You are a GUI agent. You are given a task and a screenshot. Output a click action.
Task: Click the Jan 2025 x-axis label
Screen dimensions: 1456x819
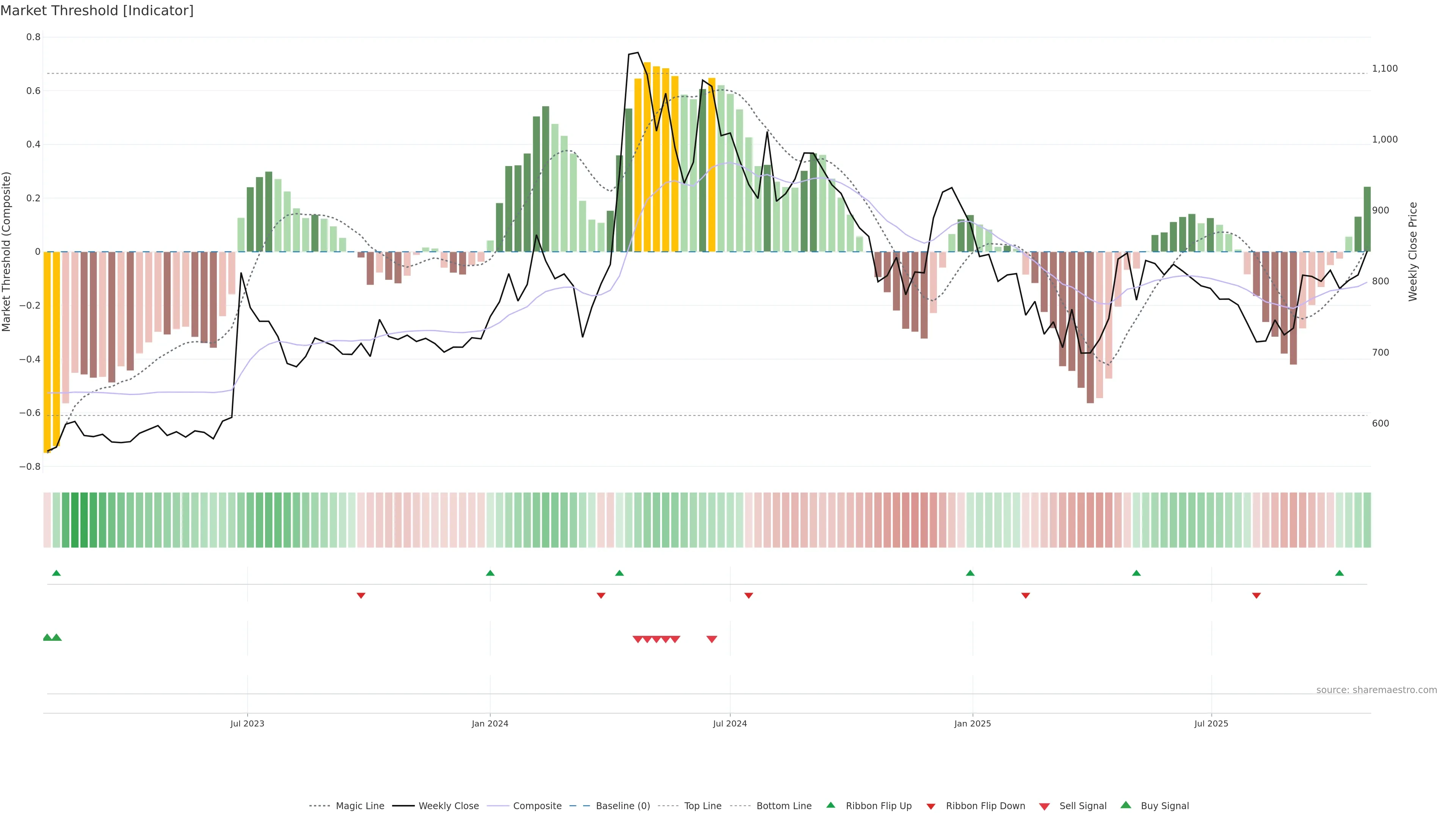(972, 723)
